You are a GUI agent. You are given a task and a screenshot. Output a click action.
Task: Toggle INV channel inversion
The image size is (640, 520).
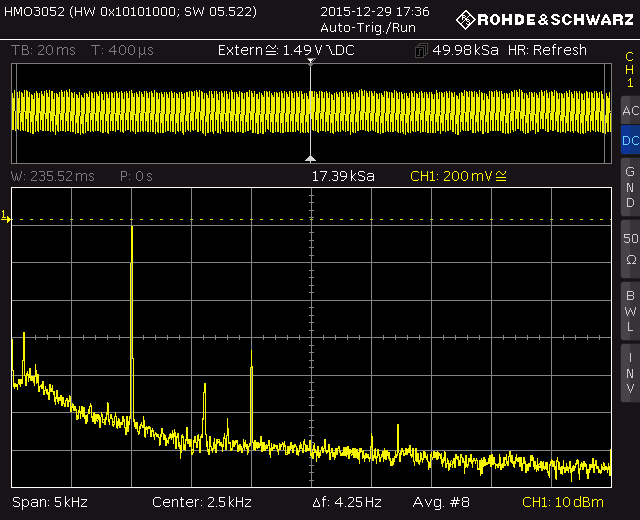[x=629, y=372]
